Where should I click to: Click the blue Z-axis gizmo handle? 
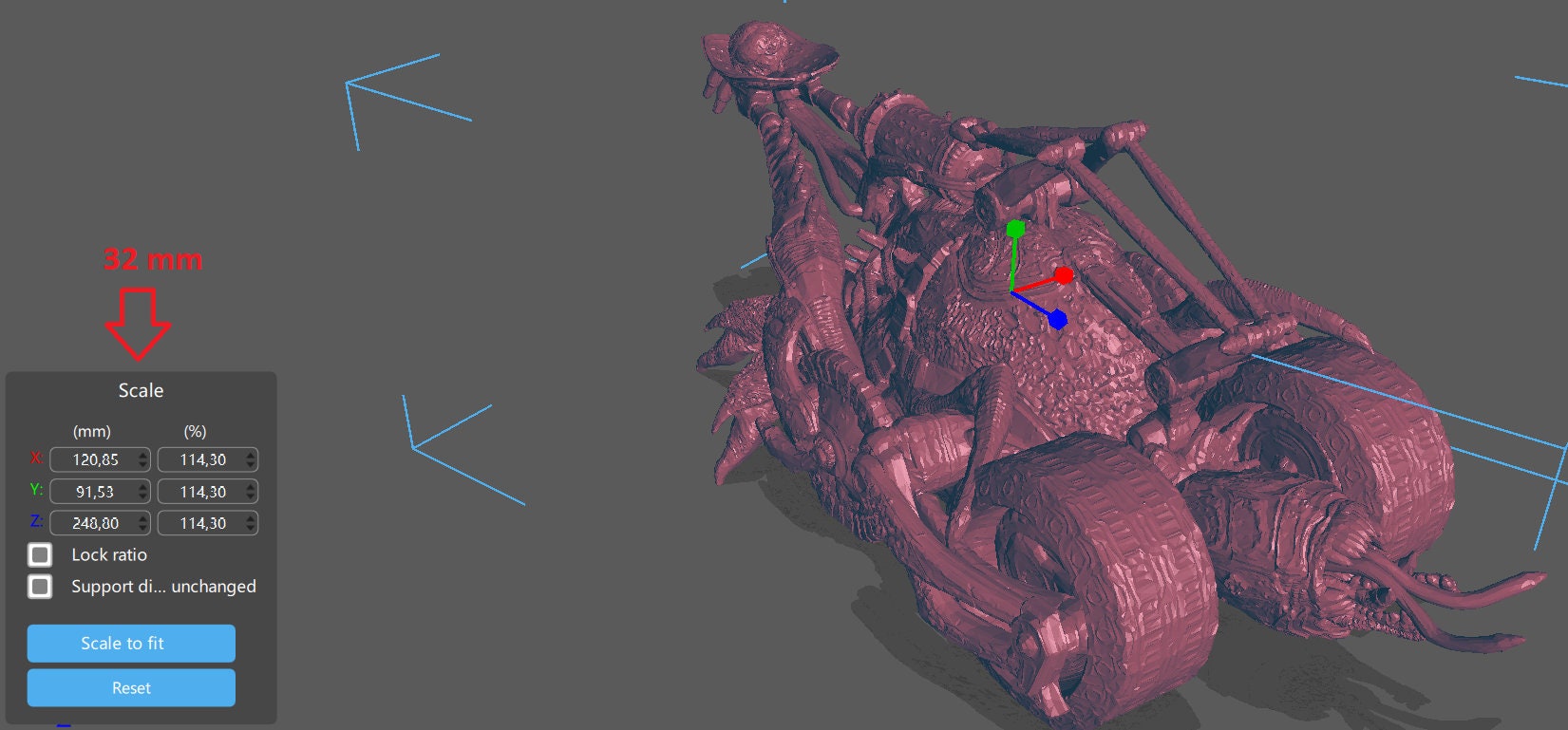[x=1057, y=320]
